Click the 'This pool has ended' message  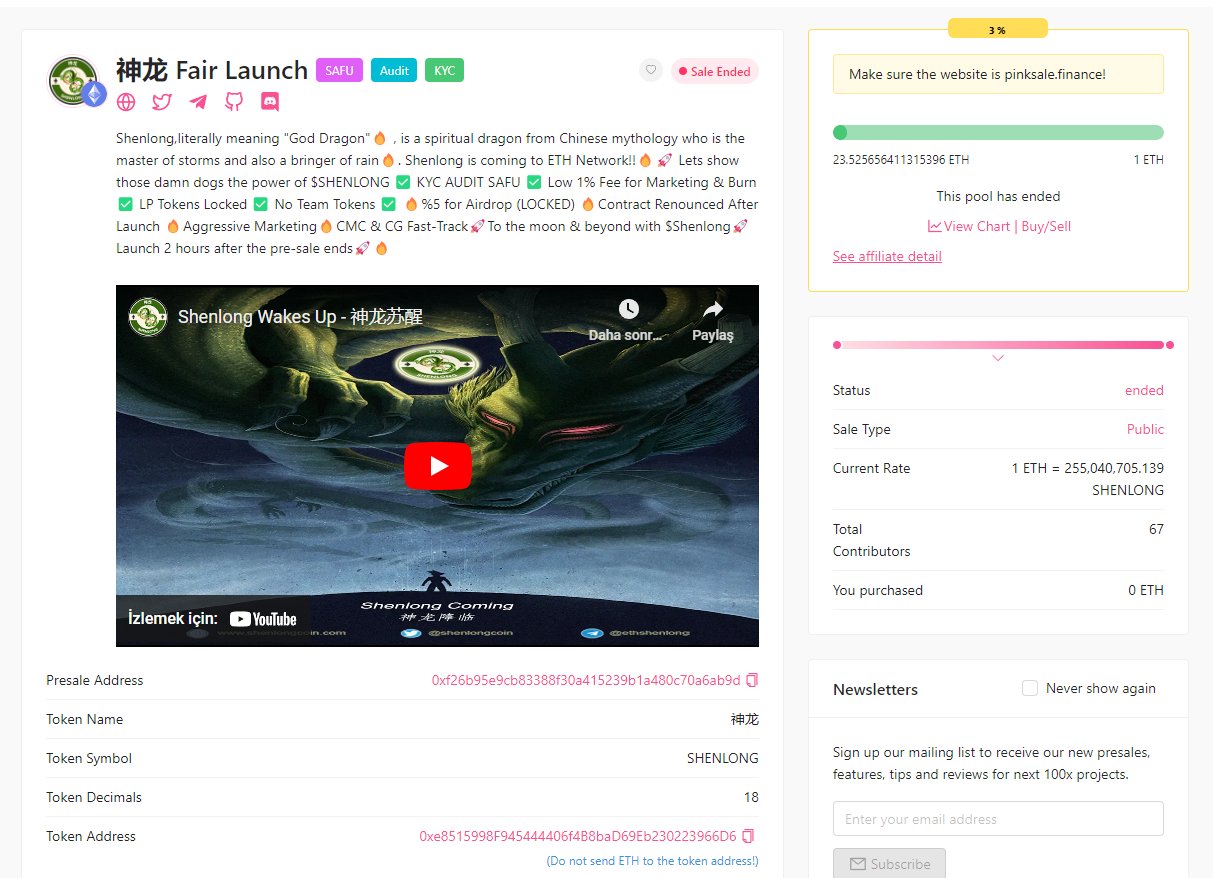coord(998,196)
